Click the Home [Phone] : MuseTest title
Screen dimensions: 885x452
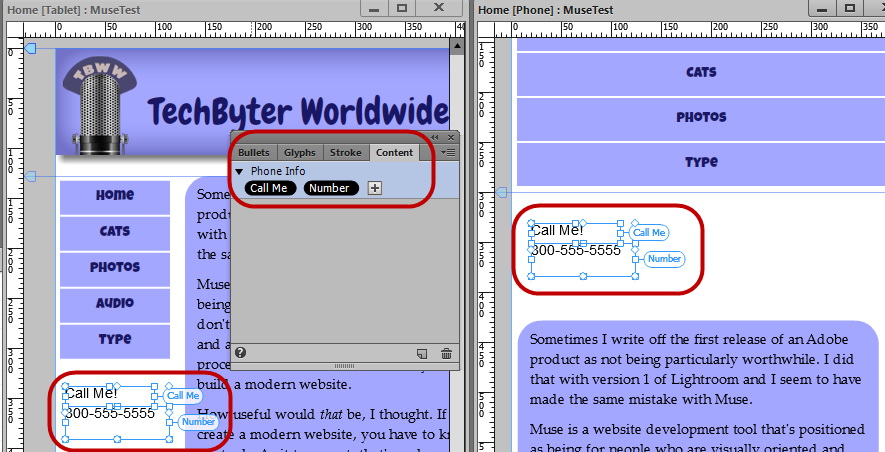tap(545, 10)
